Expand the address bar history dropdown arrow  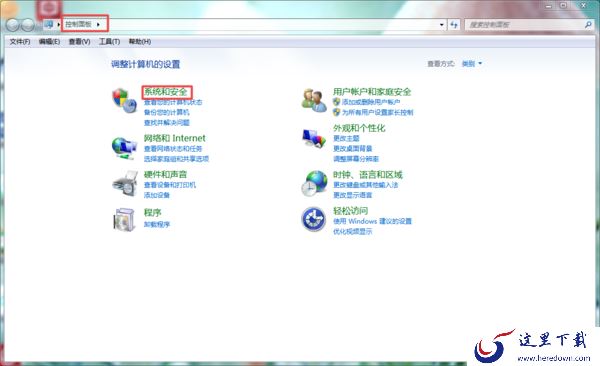click(x=442, y=25)
